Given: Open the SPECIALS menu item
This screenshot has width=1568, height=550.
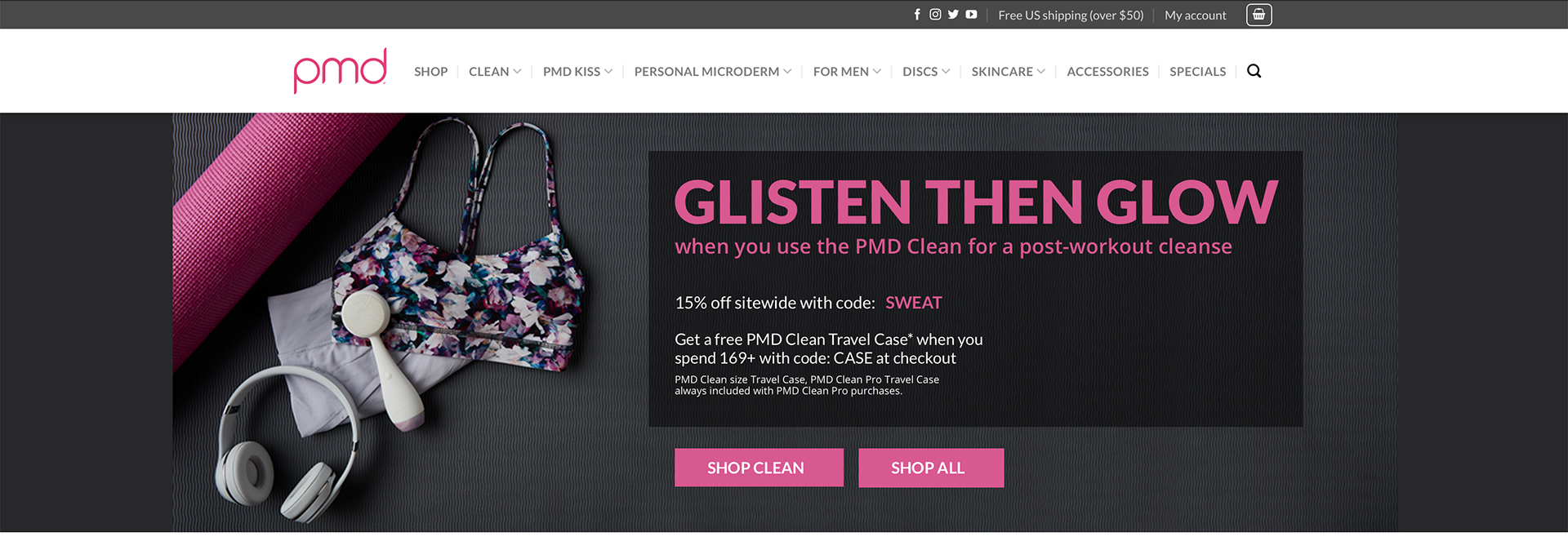Looking at the screenshot, I should coord(1197,72).
